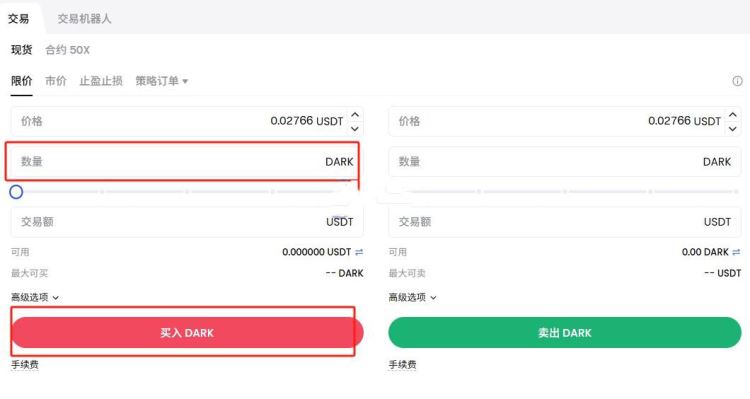Click the buy amount slider handle

coord(16,192)
